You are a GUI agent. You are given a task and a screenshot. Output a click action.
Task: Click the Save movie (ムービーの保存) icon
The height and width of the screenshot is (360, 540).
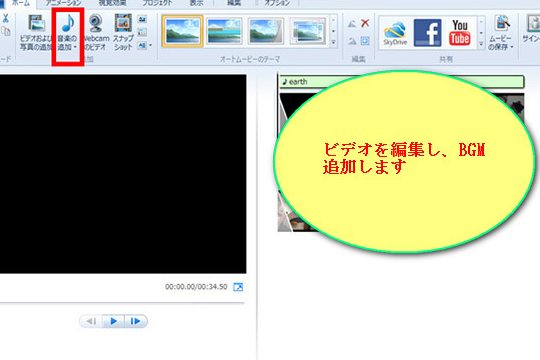tap(502, 24)
